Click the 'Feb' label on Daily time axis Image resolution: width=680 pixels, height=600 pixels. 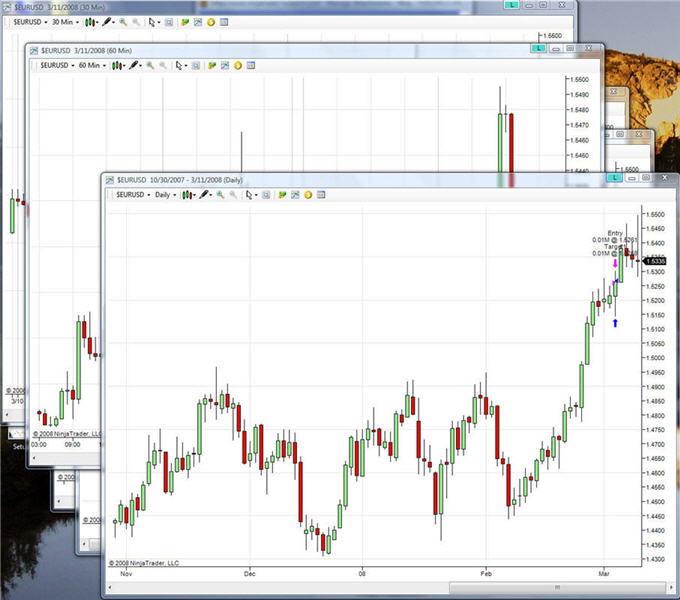(486, 574)
